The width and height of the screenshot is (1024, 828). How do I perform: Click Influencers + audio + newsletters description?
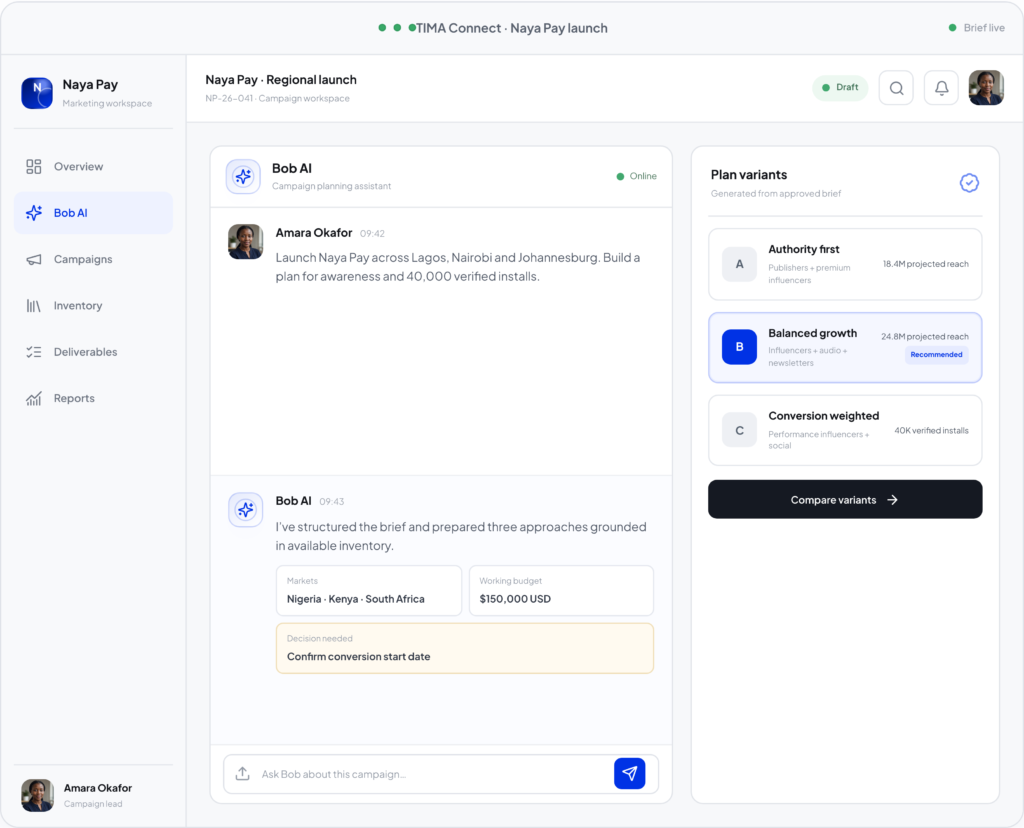pos(807,357)
